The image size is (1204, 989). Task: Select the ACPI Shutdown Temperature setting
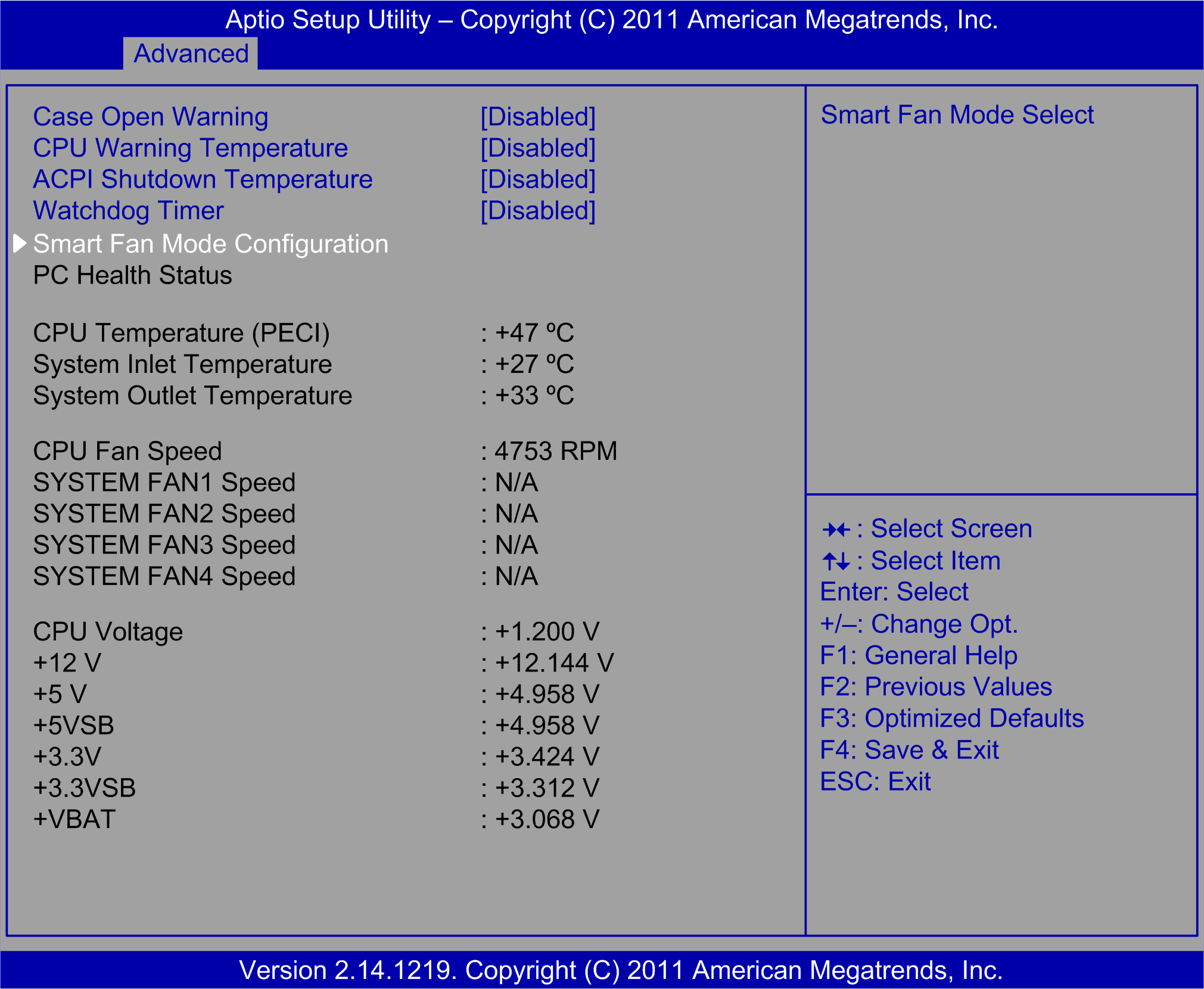click(x=203, y=179)
